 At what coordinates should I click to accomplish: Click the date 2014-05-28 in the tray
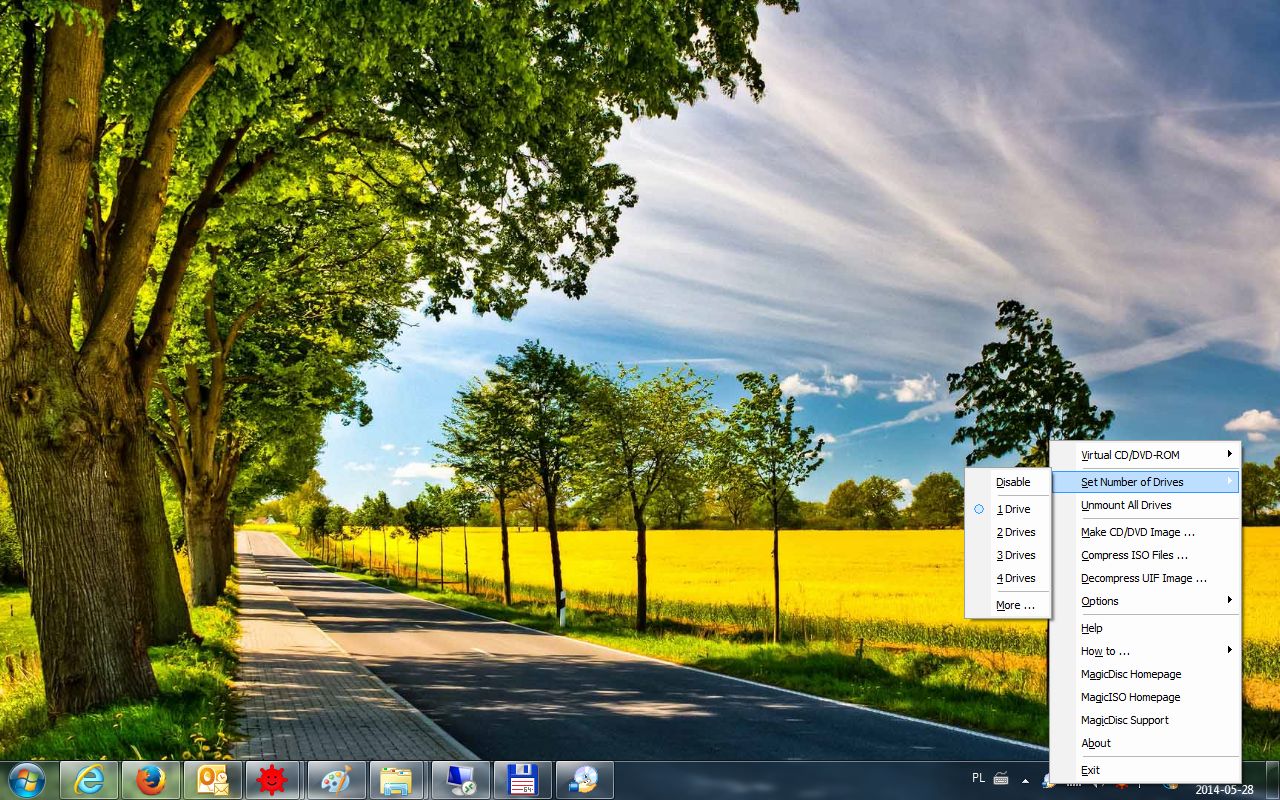click(x=1224, y=790)
